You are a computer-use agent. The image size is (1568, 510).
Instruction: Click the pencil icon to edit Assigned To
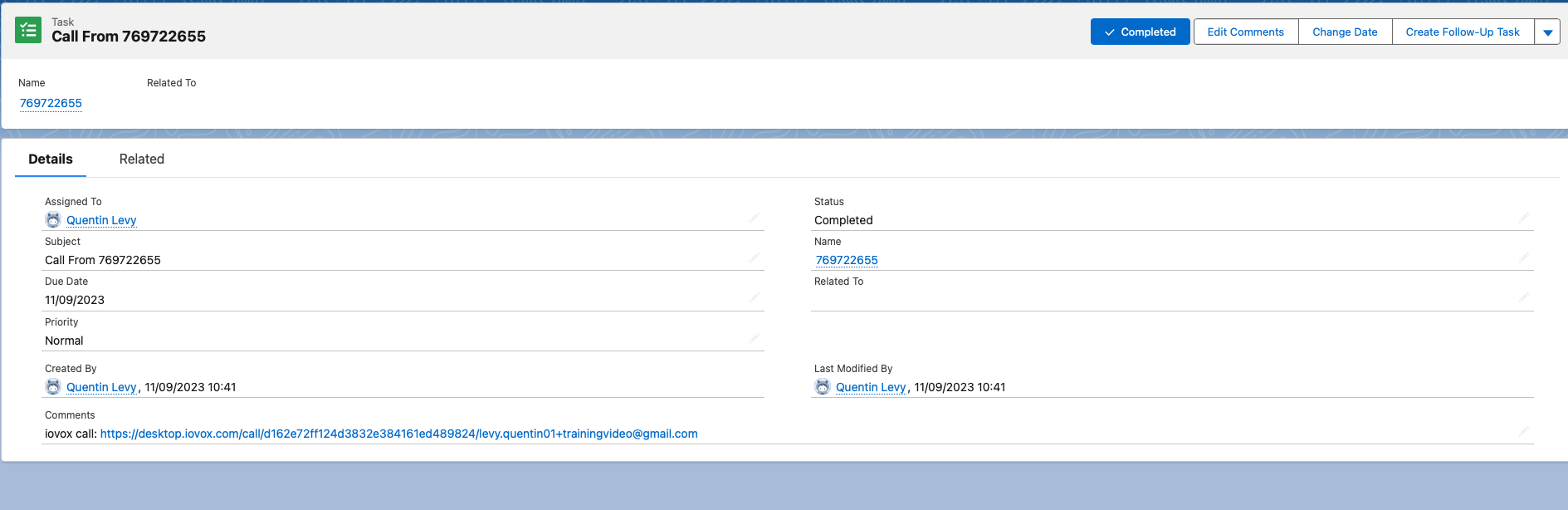point(754,218)
